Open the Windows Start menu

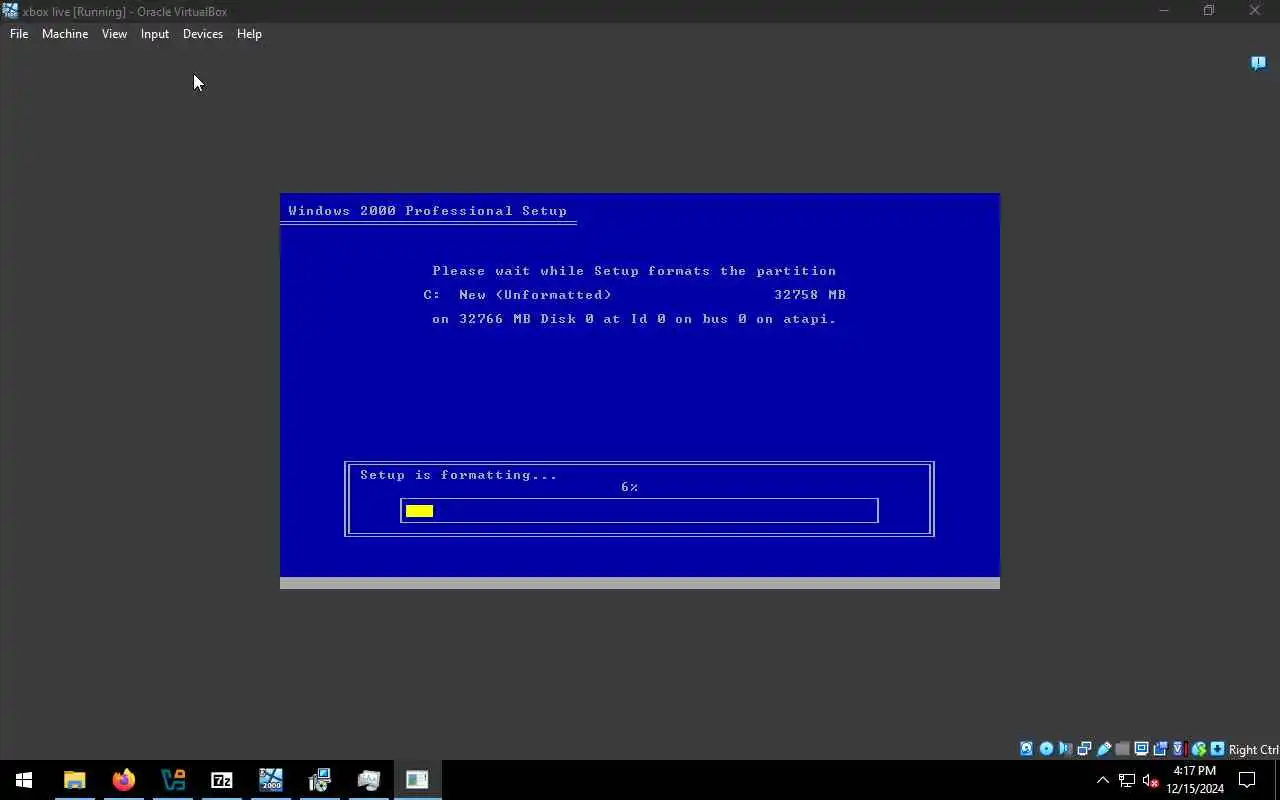24,780
